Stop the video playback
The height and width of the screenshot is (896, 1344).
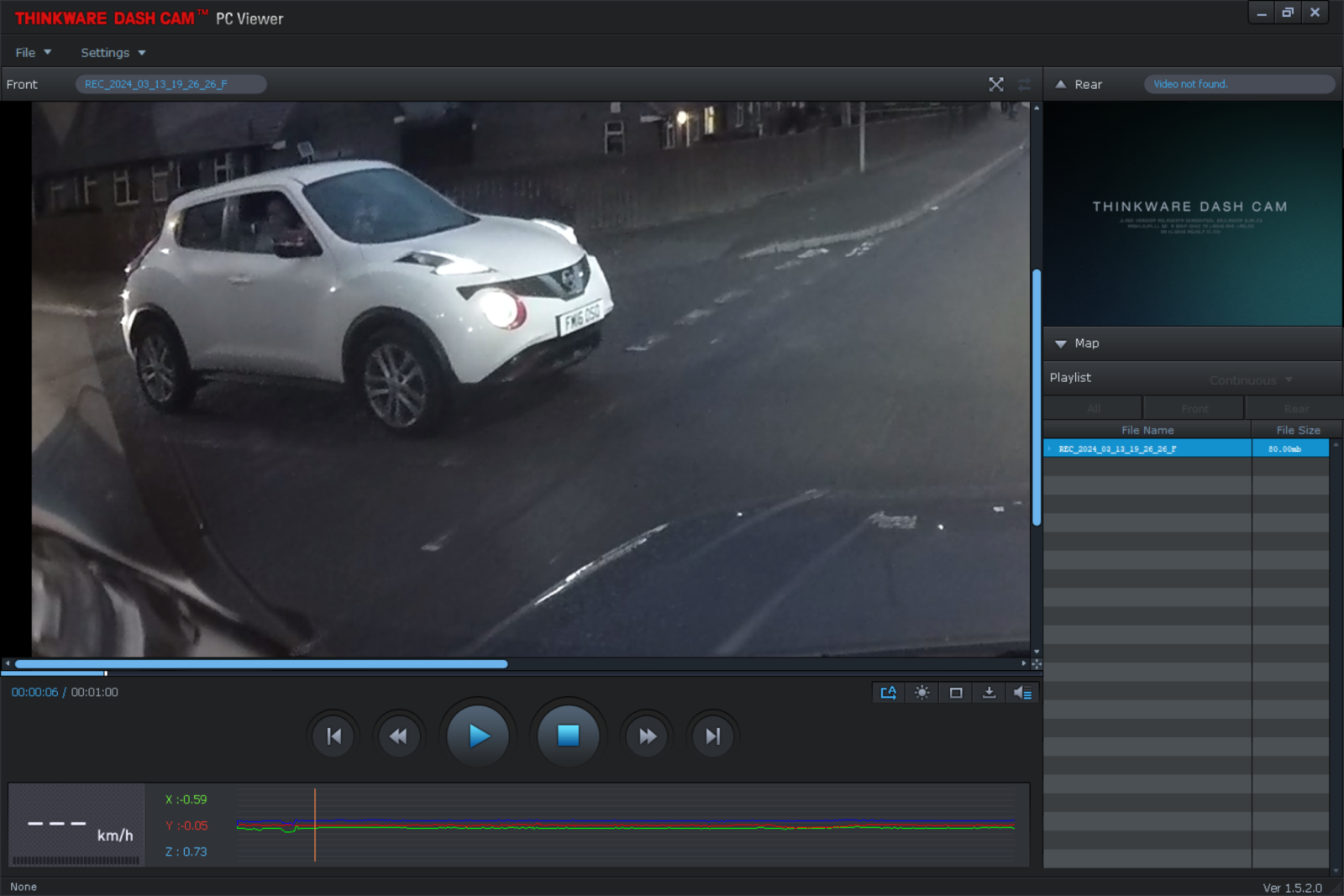point(569,736)
